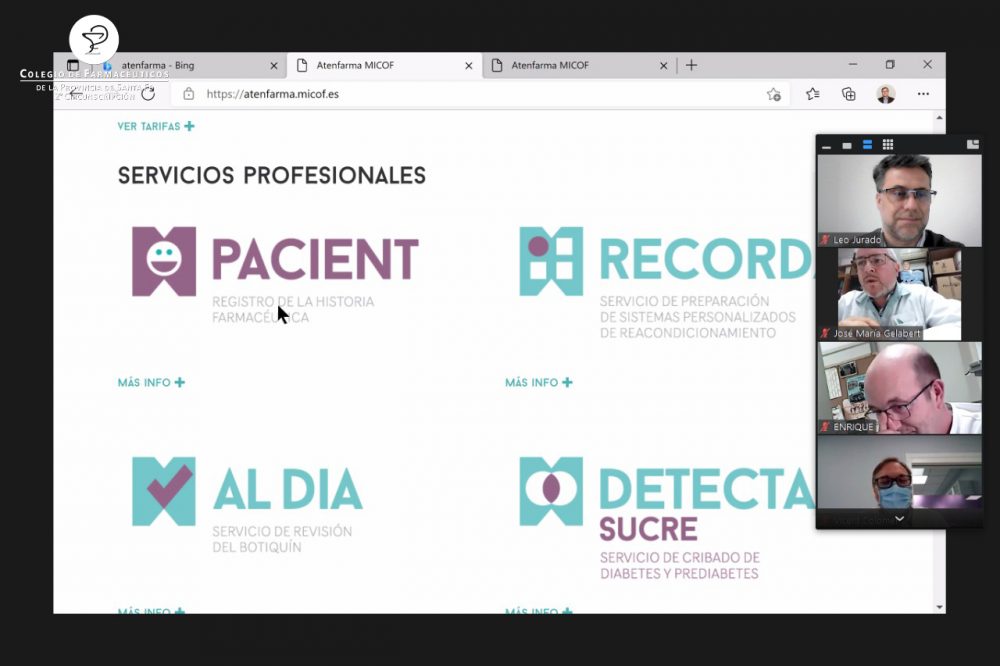Close the "atenfarma - Bing" tab
The height and width of the screenshot is (666, 1000).
pos(274,66)
